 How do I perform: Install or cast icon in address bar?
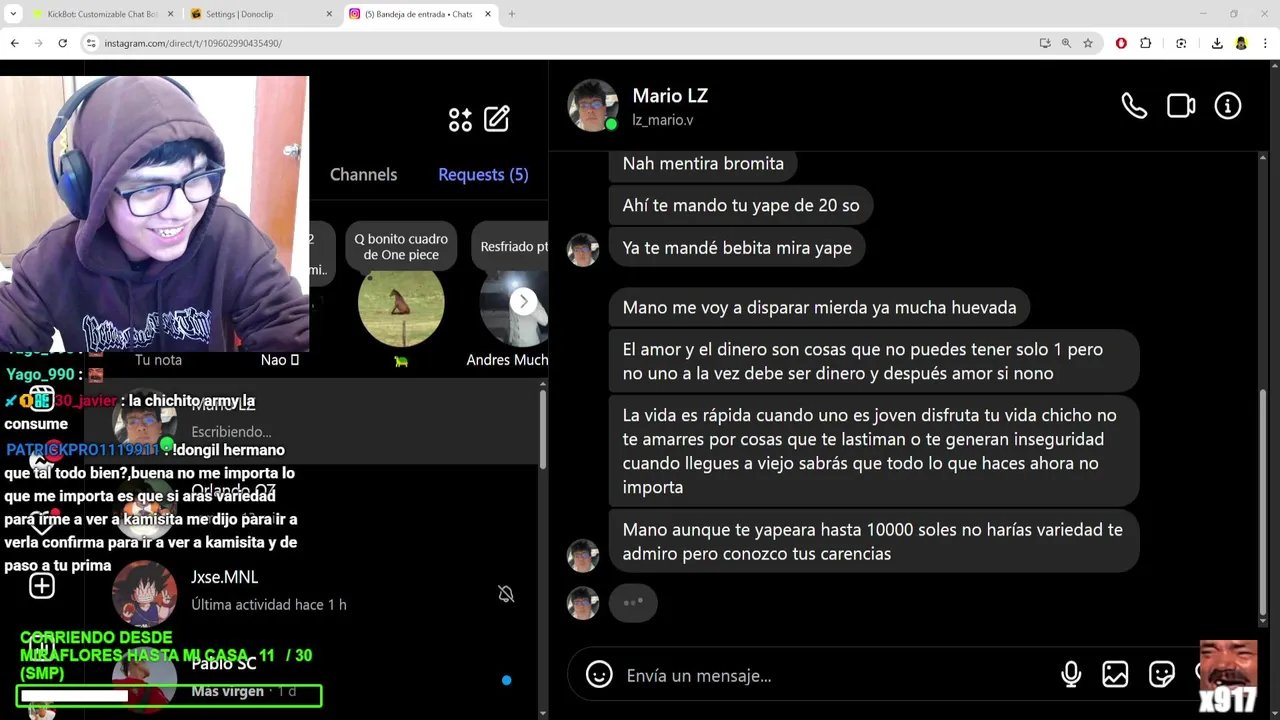1045,43
